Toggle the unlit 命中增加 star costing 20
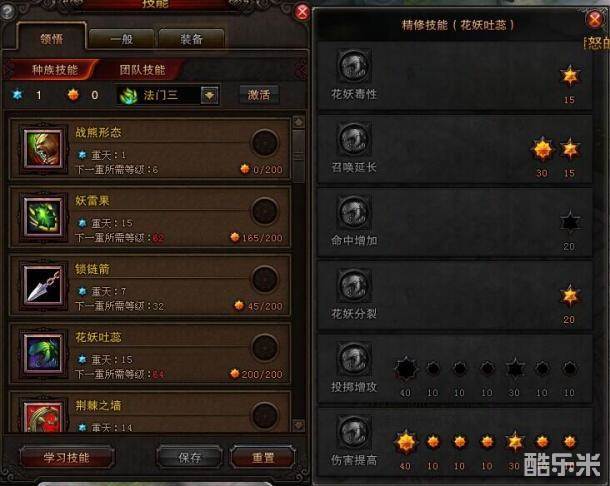610x486 pixels. pyautogui.click(x=570, y=223)
